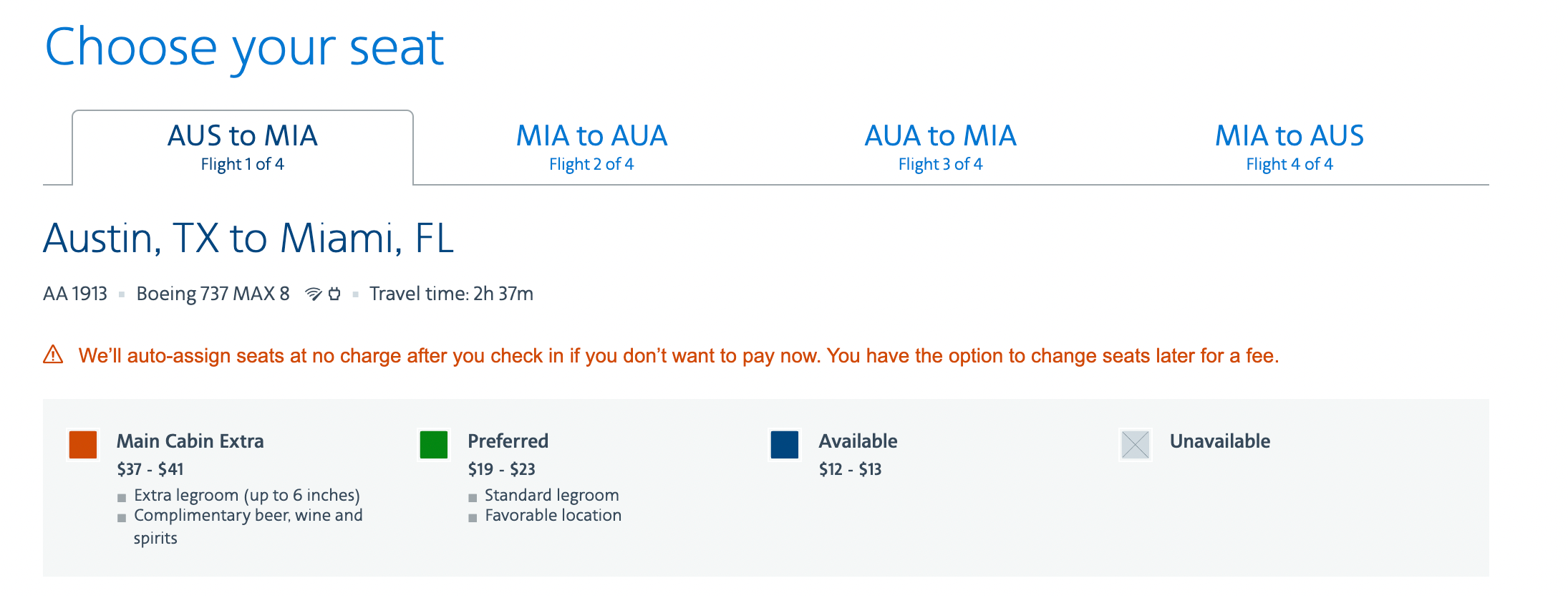Click the Choose your seat page title
The image size is (1568, 596).
pyautogui.click(x=244, y=47)
